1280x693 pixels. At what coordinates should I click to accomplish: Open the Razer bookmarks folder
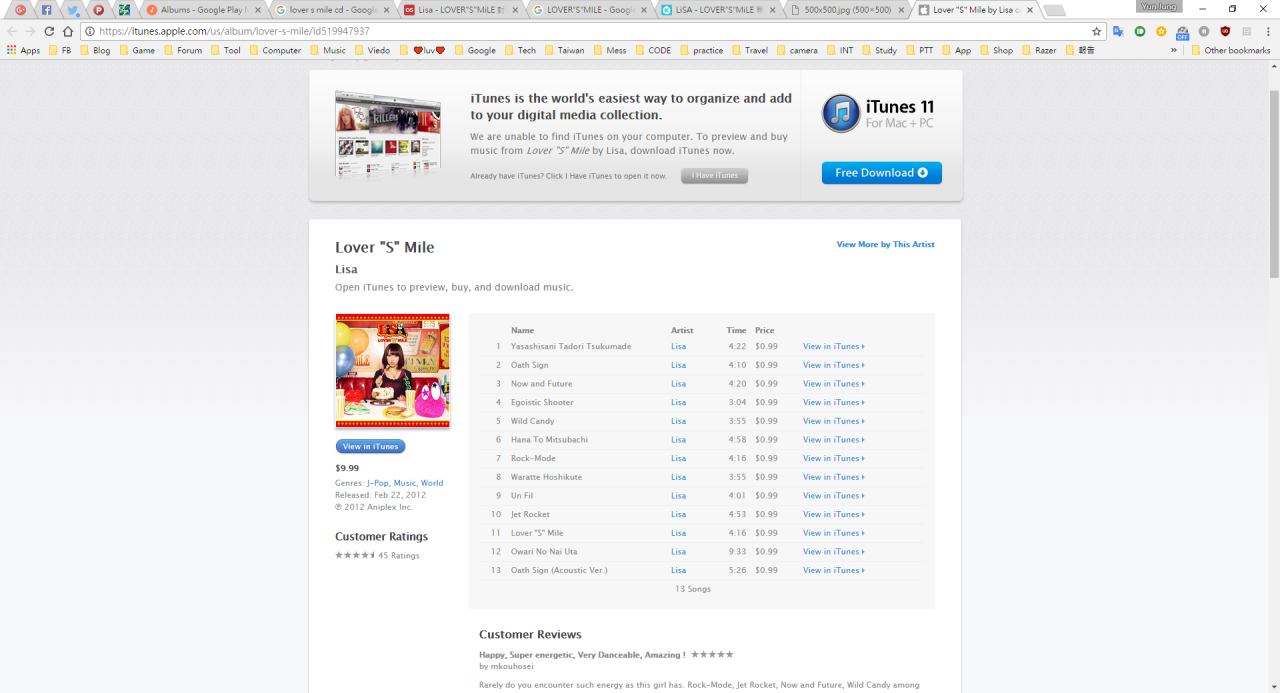1038,50
